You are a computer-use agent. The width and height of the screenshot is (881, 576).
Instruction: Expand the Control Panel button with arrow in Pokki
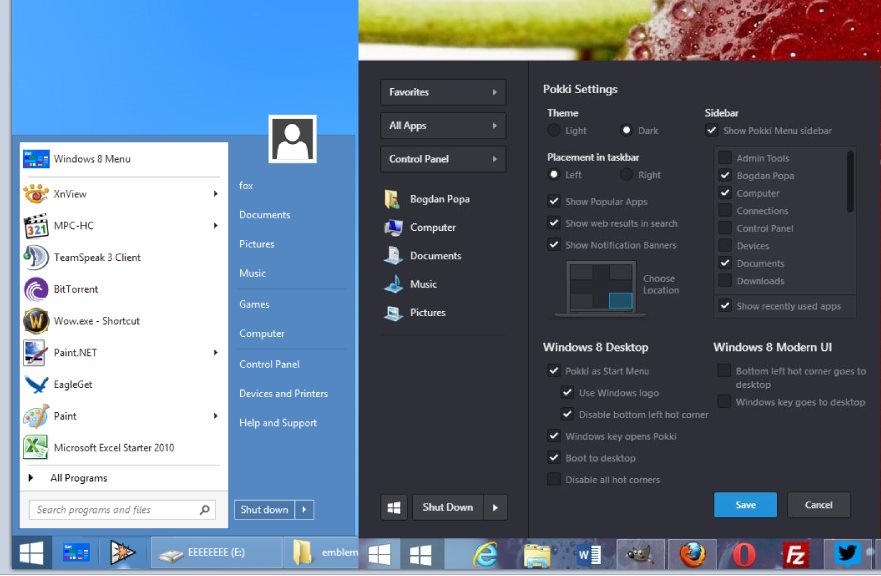tap(443, 159)
